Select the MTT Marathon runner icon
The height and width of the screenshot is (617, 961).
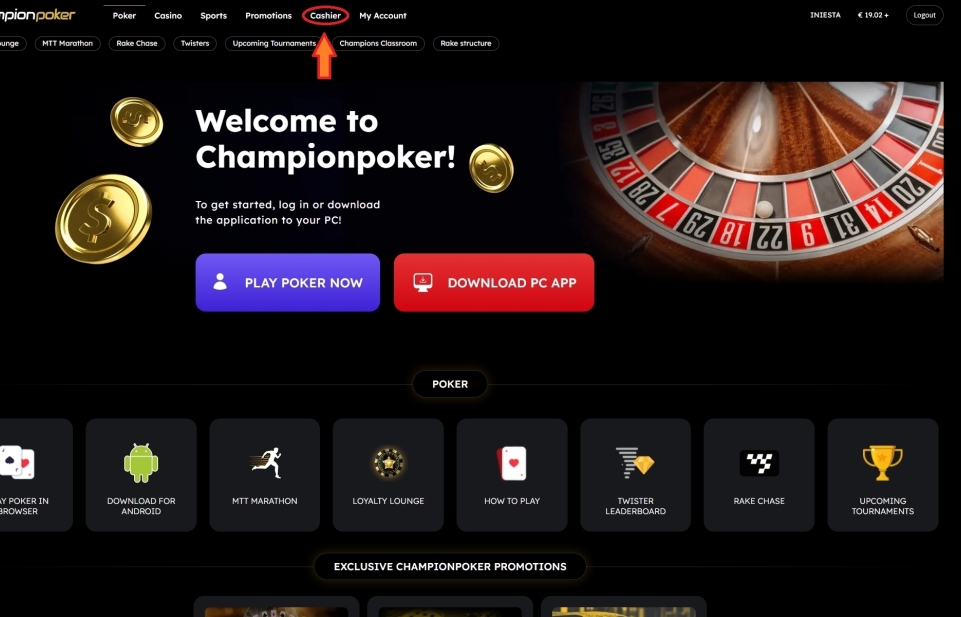point(266,463)
